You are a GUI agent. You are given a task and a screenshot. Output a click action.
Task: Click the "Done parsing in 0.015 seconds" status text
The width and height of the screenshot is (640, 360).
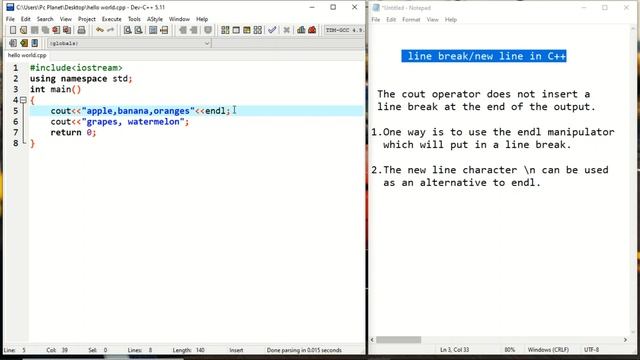304,350
